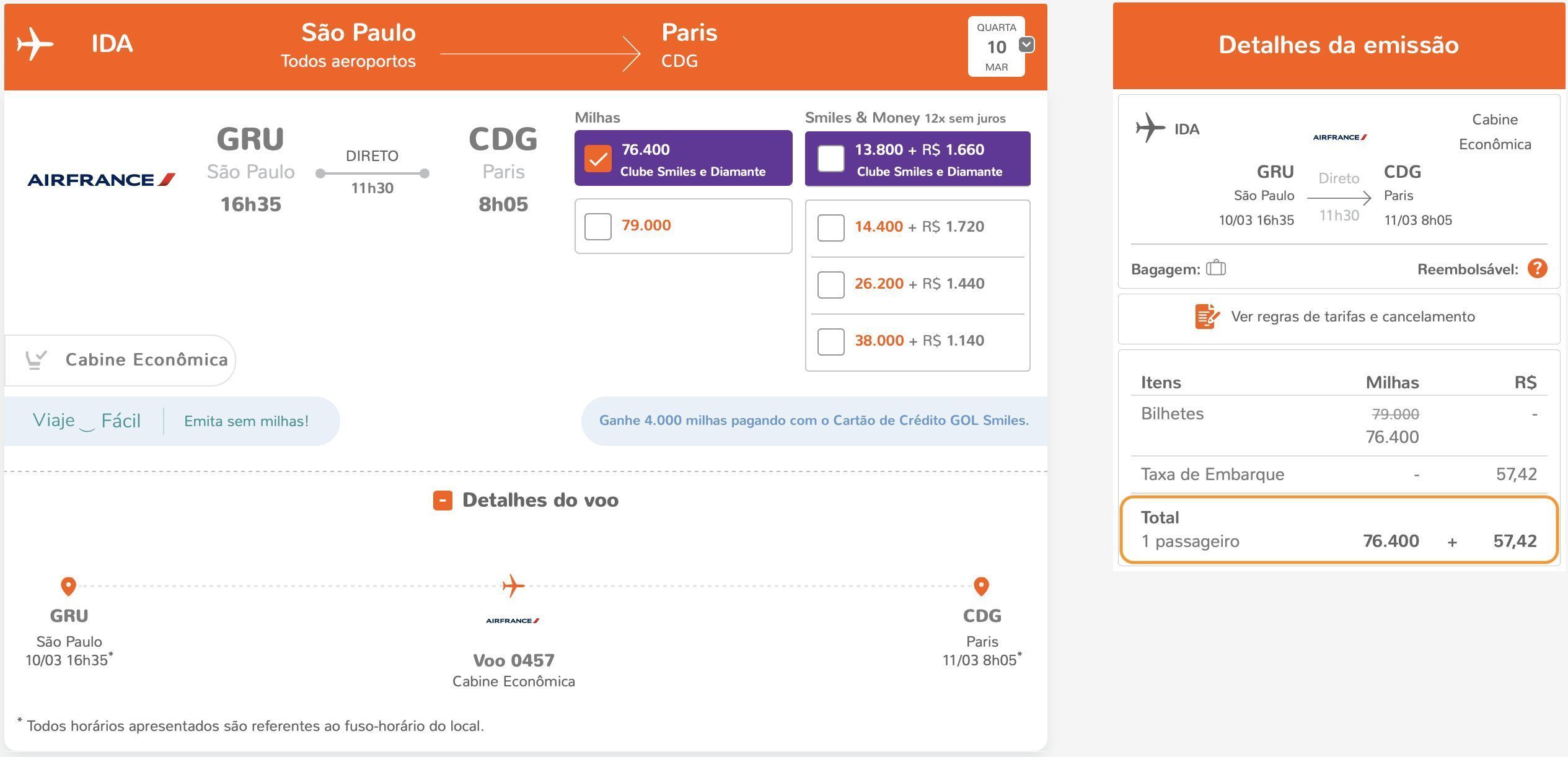
Task: Click the seat icon in Cabine Econômica
Action: tap(35, 359)
